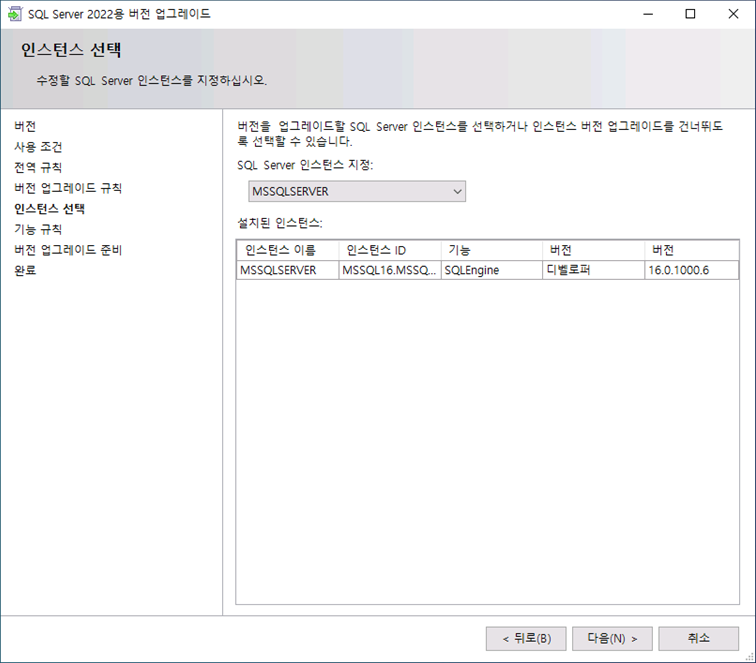The height and width of the screenshot is (663, 756).
Task: Click the 기능 column header
Action: [x=492, y=250]
